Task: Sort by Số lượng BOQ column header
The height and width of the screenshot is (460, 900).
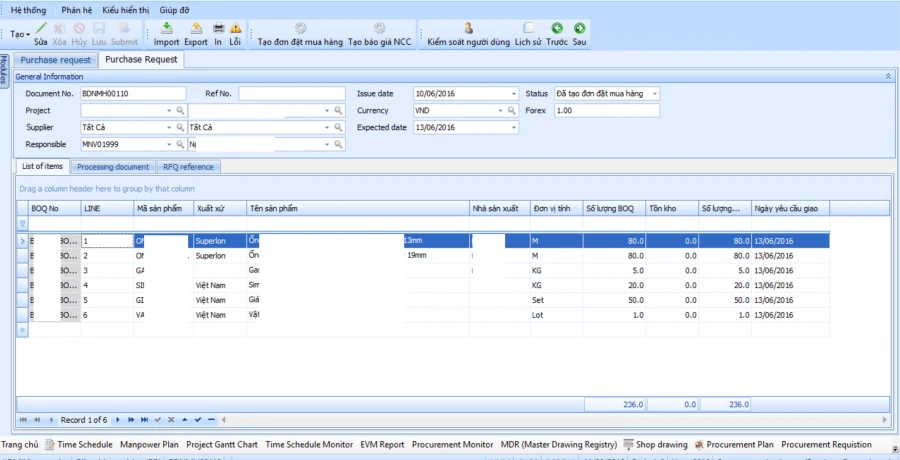Action: [614, 208]
